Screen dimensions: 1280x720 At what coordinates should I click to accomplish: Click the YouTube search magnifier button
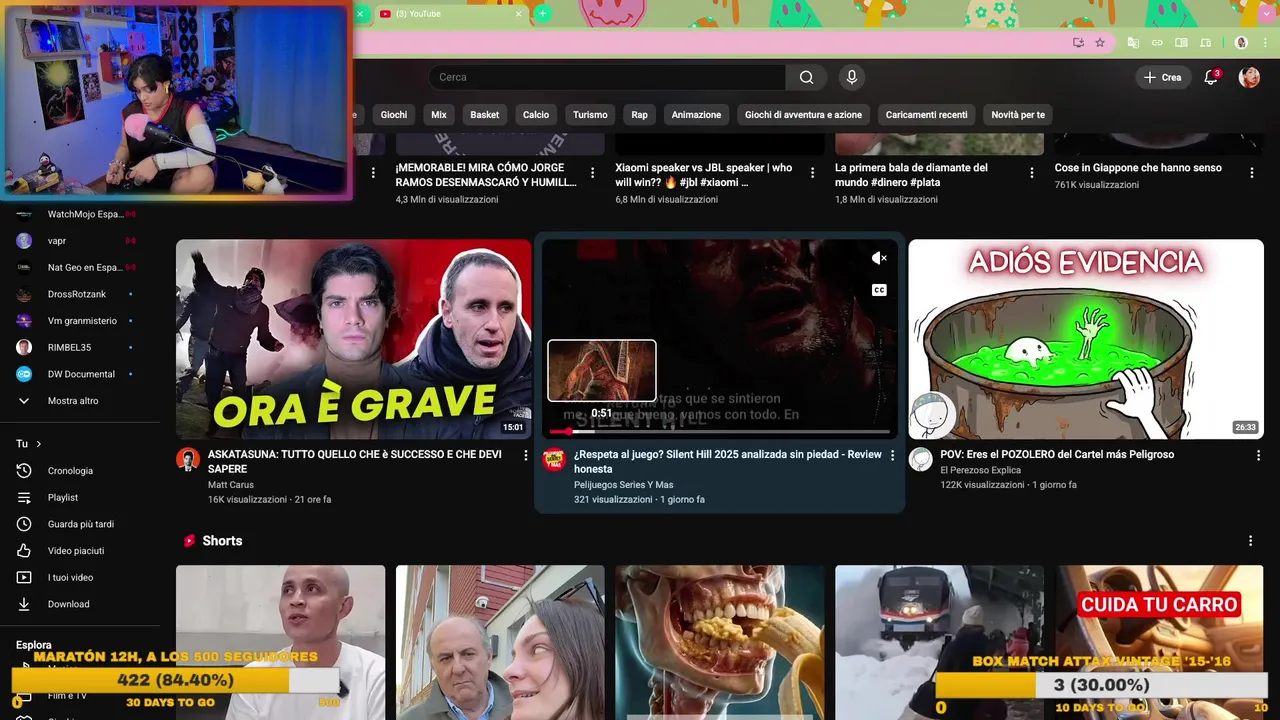(x=806, y=77)
